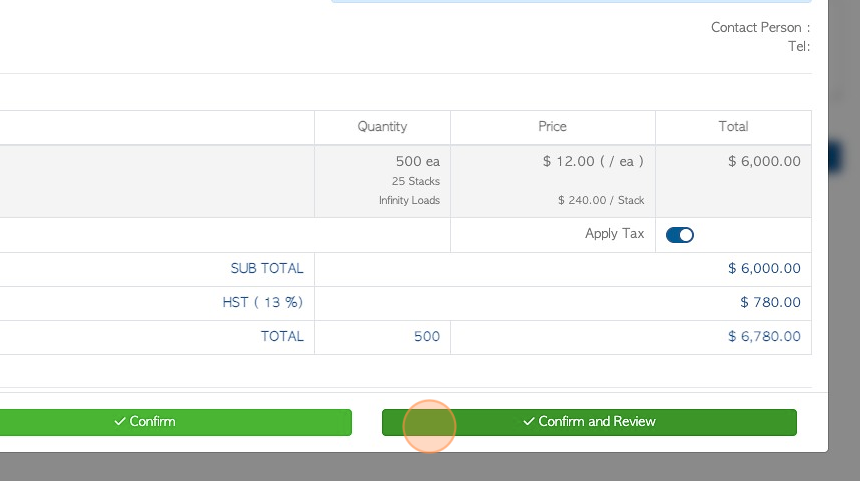Viewport: 860px width, 481px height.
Task: Click the $ 780.00 tax amount
Action: 770,302
